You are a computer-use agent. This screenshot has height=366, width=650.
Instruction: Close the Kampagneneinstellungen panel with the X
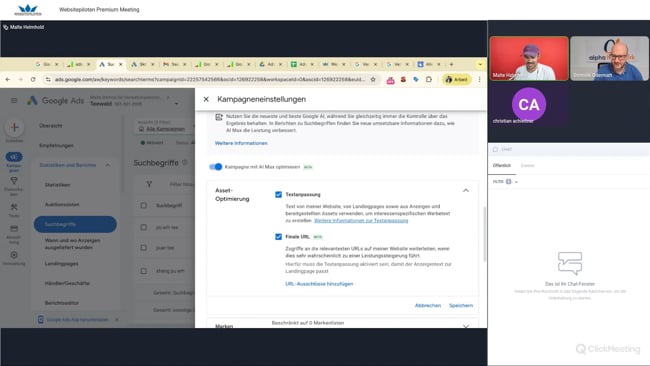[206, 99]
